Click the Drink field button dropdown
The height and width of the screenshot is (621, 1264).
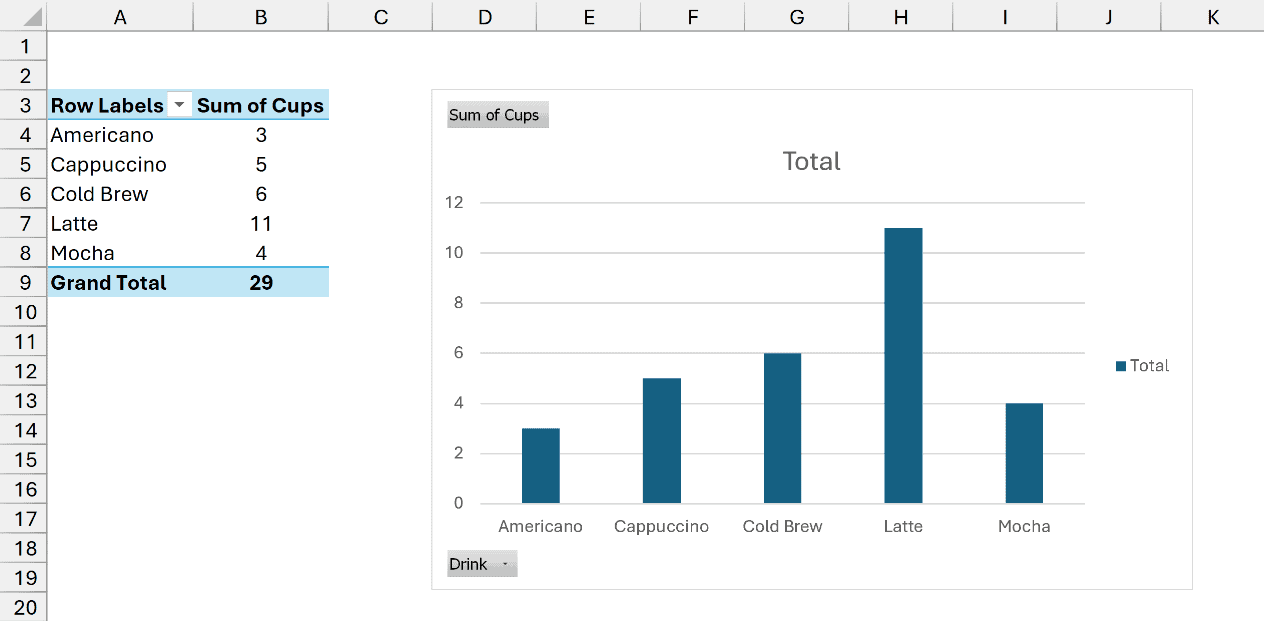pyautogui.click(x=482, y=564)
